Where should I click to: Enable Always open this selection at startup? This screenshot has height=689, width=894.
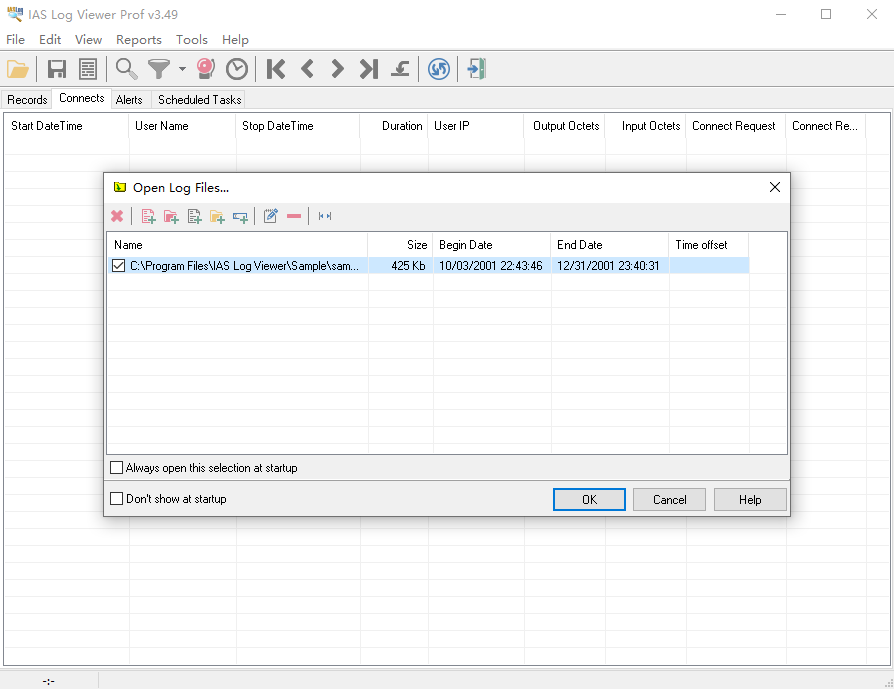click(x=117, y=468)
